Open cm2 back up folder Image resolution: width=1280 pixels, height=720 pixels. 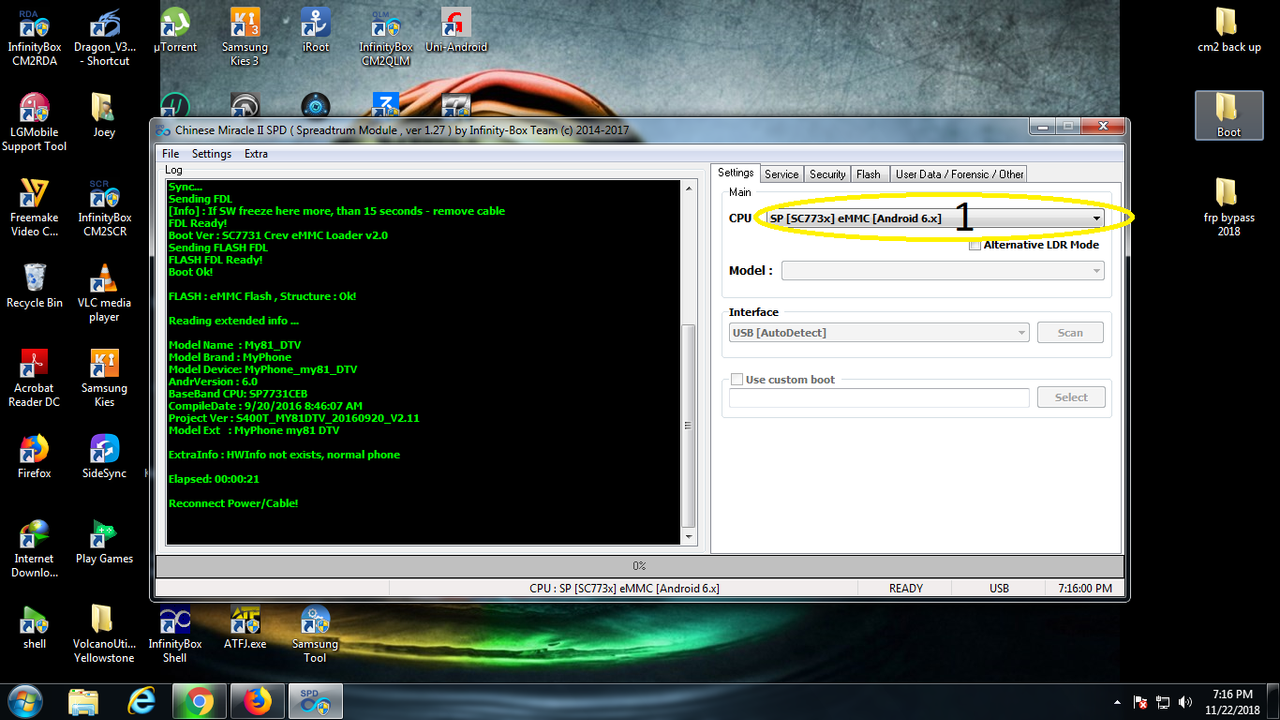[1229, 30]
